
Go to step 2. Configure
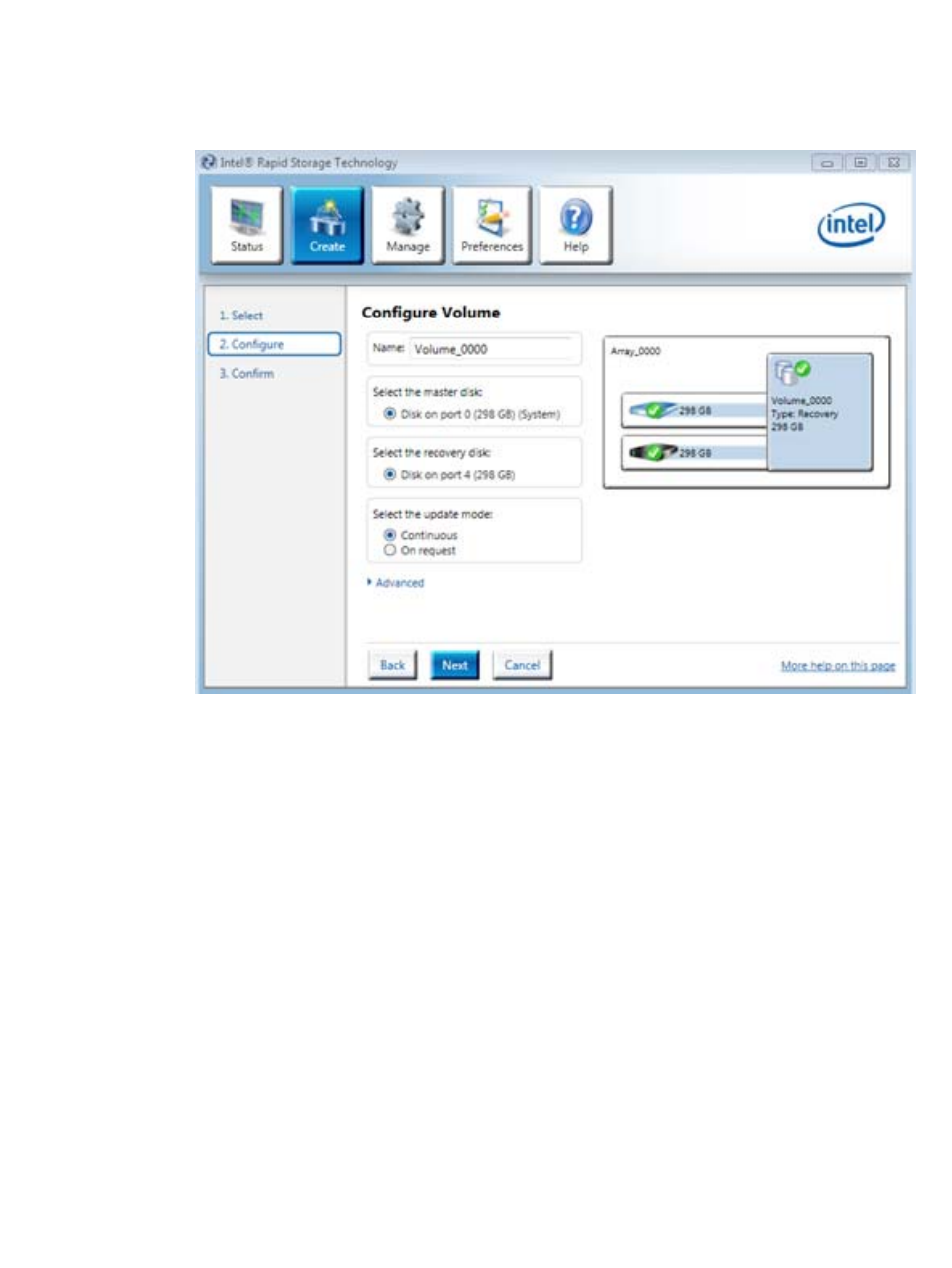coord(274,344)
